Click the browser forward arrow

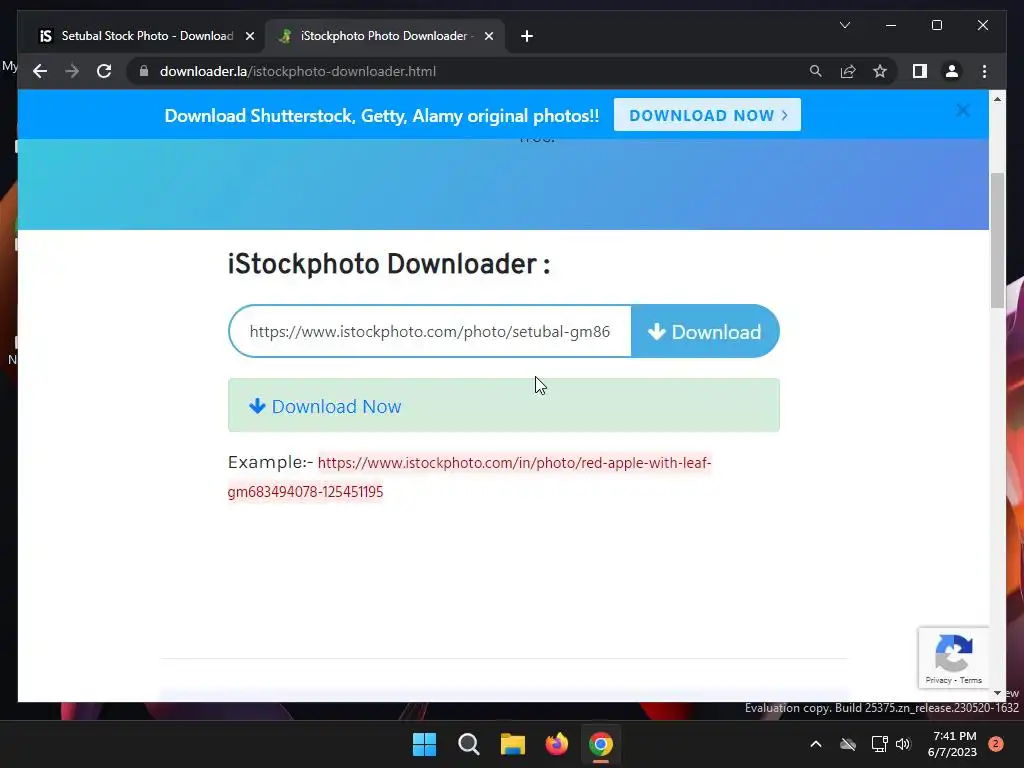tap(72, 71)
